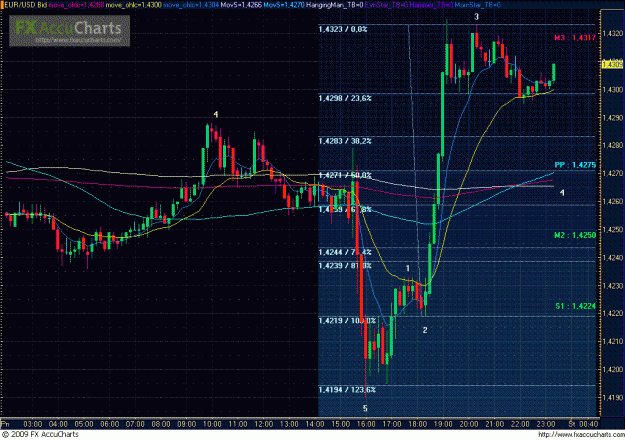Click 1,4190 on the price axis

(x=613, y=397)
